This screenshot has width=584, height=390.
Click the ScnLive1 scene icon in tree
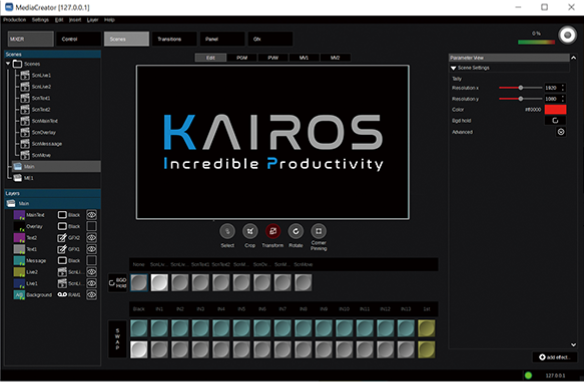tap(25, 75)
